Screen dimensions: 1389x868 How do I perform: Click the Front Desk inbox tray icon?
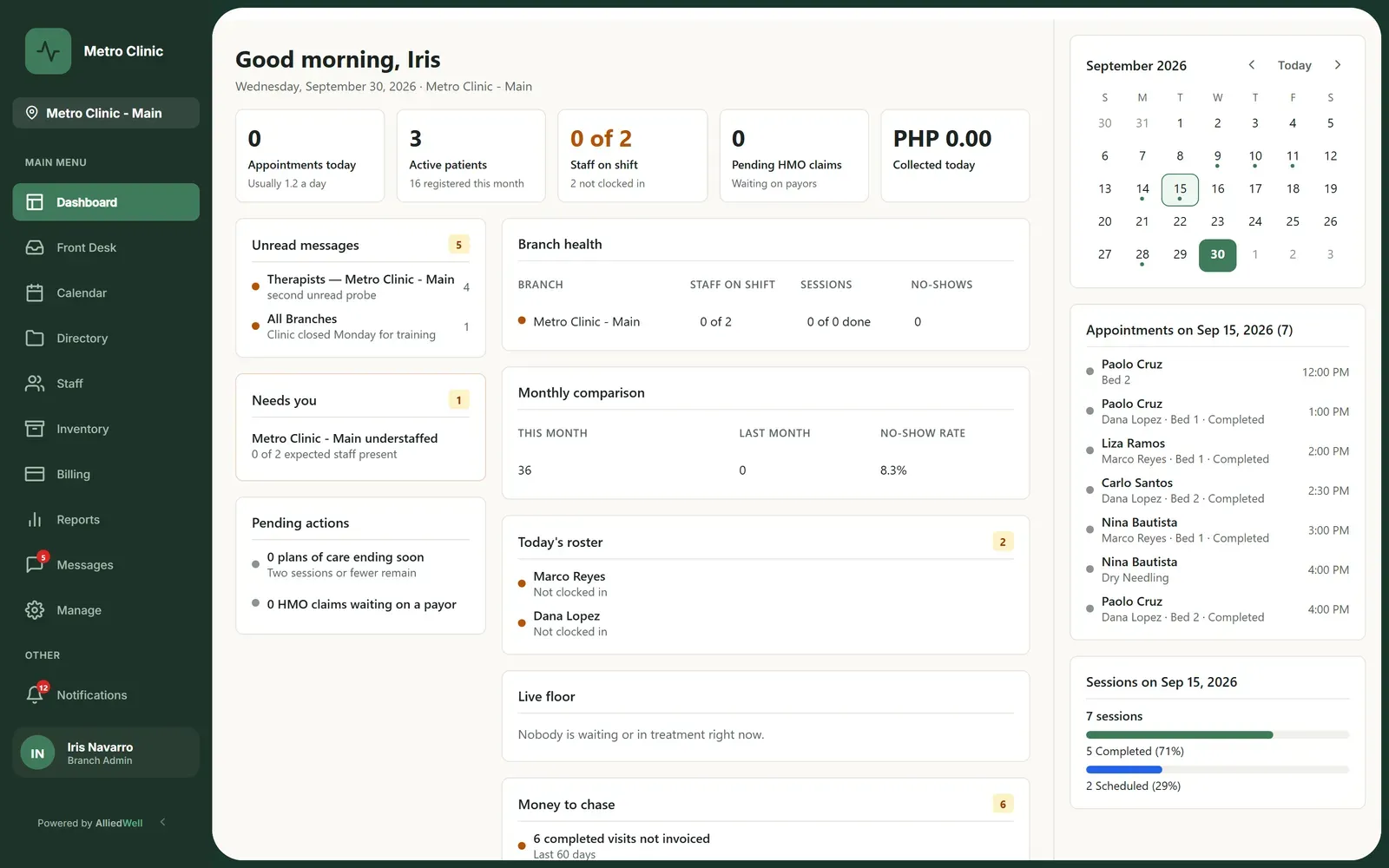35,247
